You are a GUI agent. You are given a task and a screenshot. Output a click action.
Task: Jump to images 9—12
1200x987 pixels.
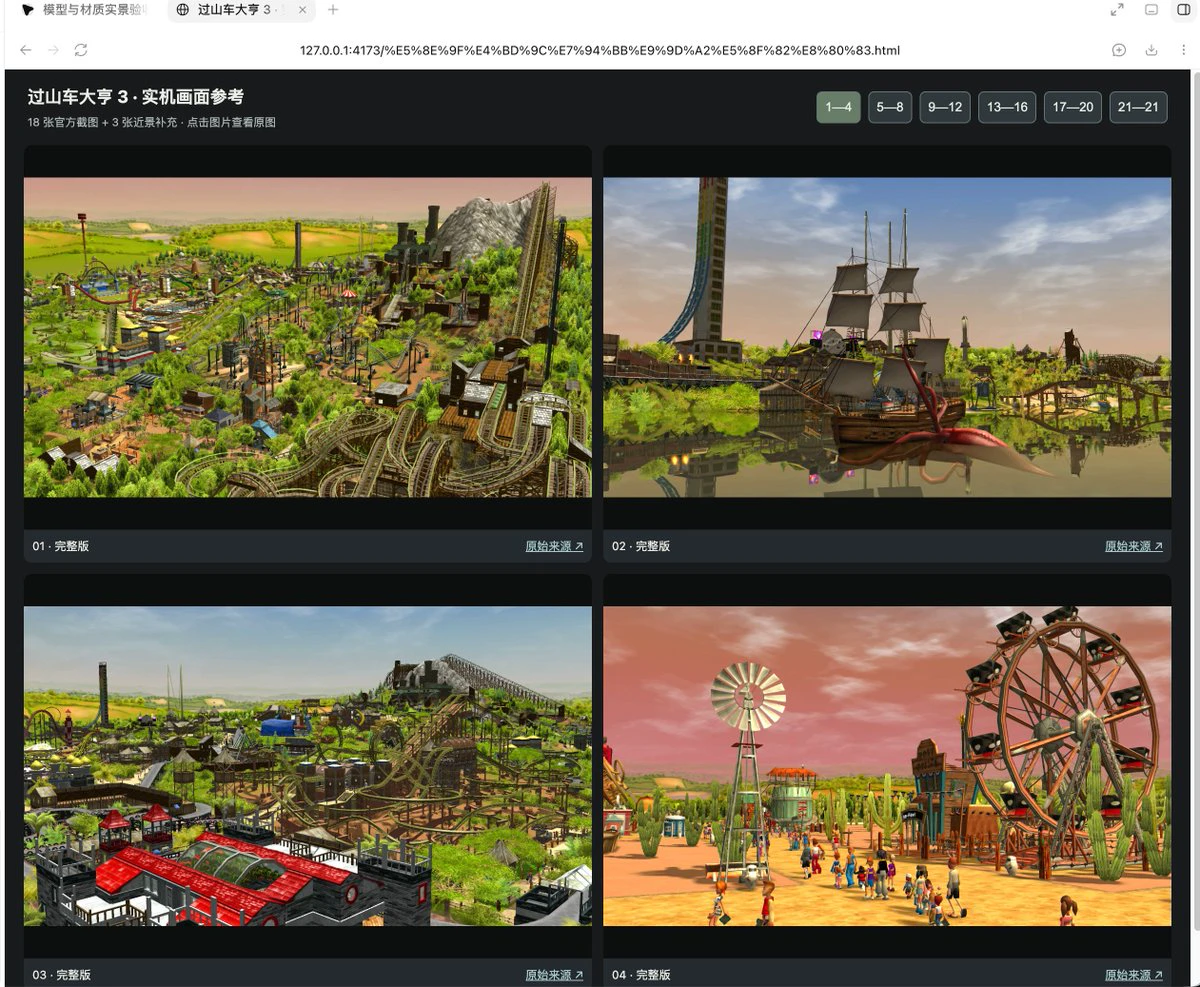(x=945, y=107)
